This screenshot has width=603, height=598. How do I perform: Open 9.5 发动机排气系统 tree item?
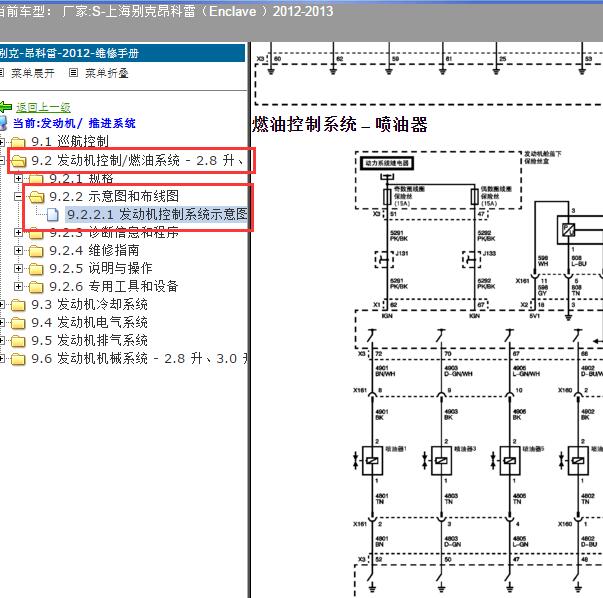[x=89, y=340]
